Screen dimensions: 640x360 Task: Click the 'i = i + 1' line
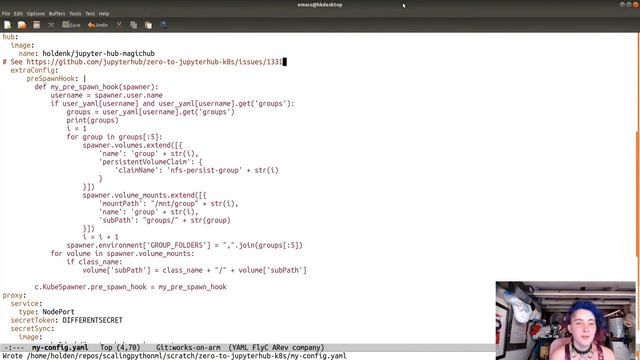point(100,237)
